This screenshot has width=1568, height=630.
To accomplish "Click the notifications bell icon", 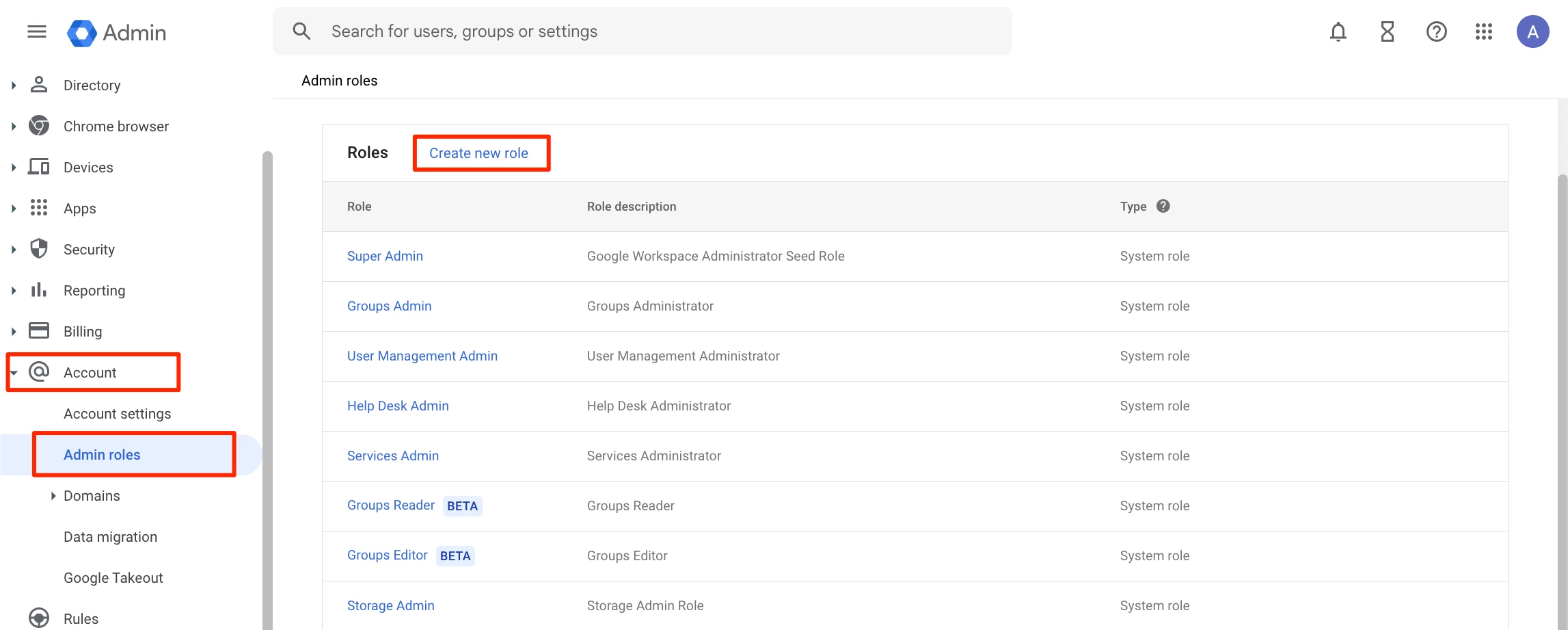I will click(x=1338, y=31).
